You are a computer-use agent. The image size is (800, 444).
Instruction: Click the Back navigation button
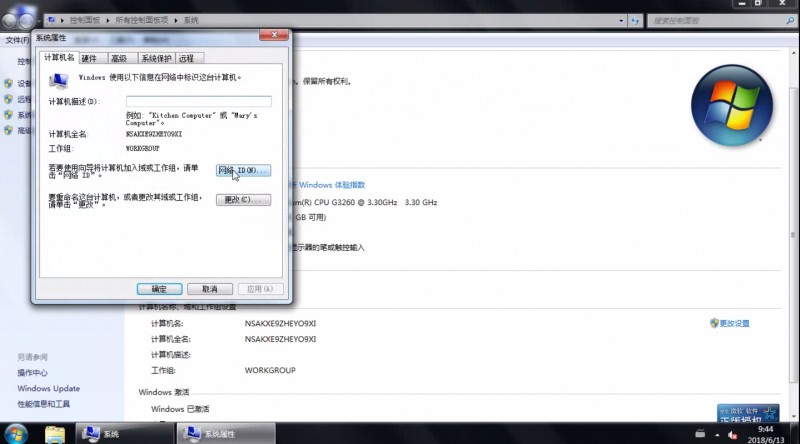tap(10, 20)
